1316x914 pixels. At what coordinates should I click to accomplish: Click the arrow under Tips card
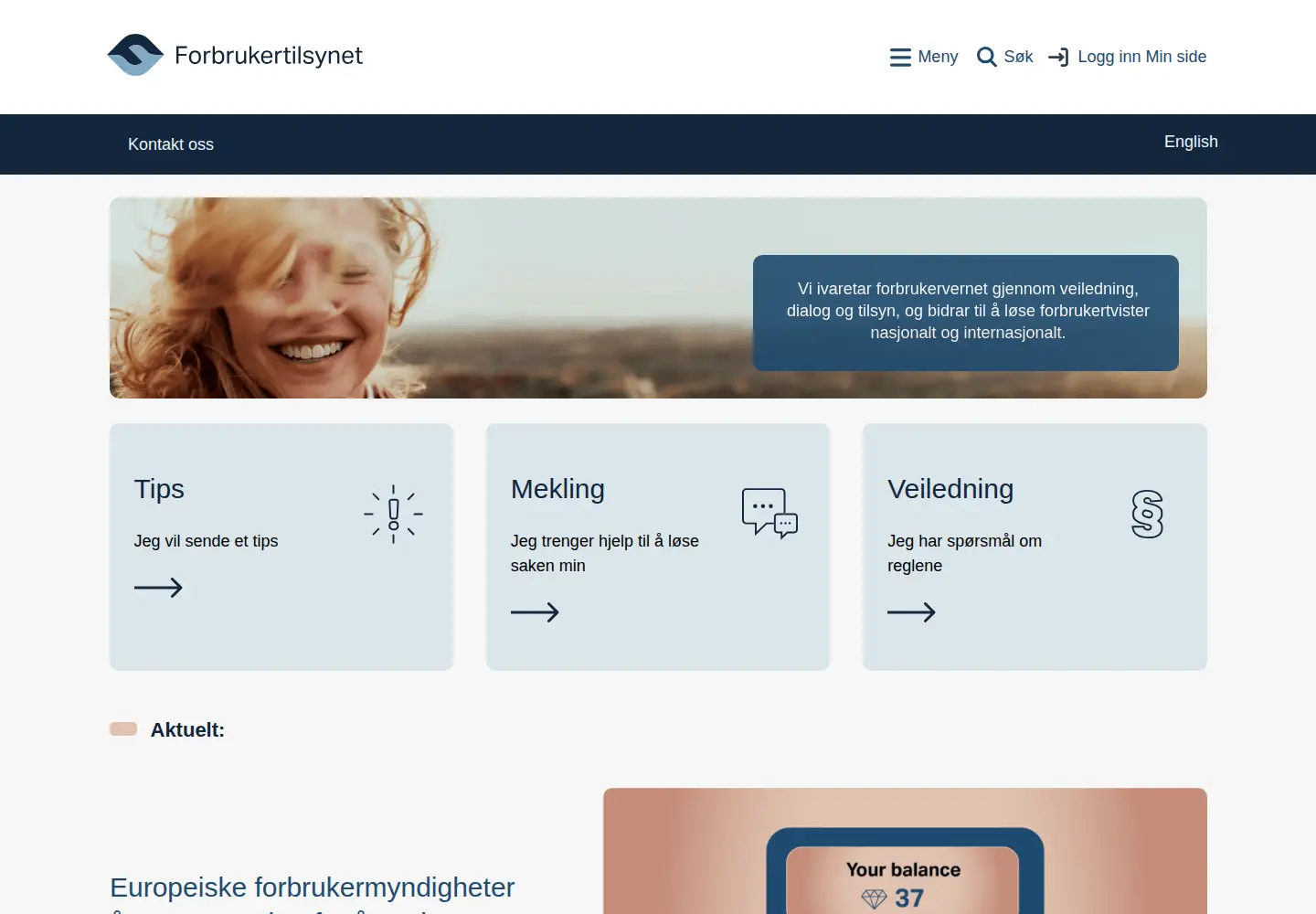click(x=158, y=588)
